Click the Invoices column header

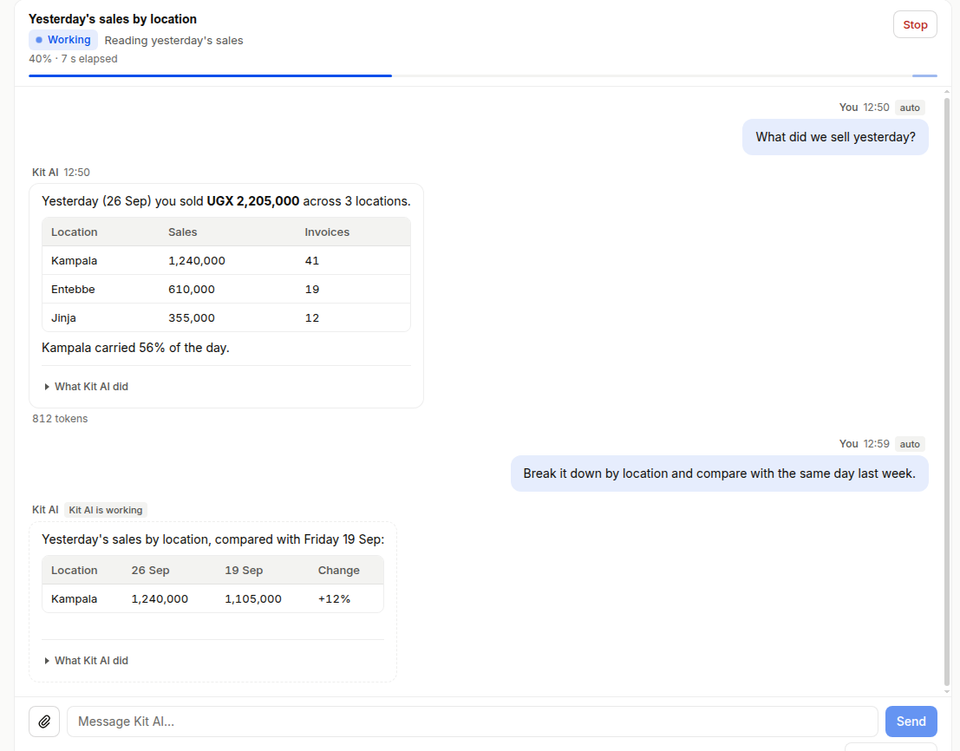pyautogui.click(x=327, y=233)
